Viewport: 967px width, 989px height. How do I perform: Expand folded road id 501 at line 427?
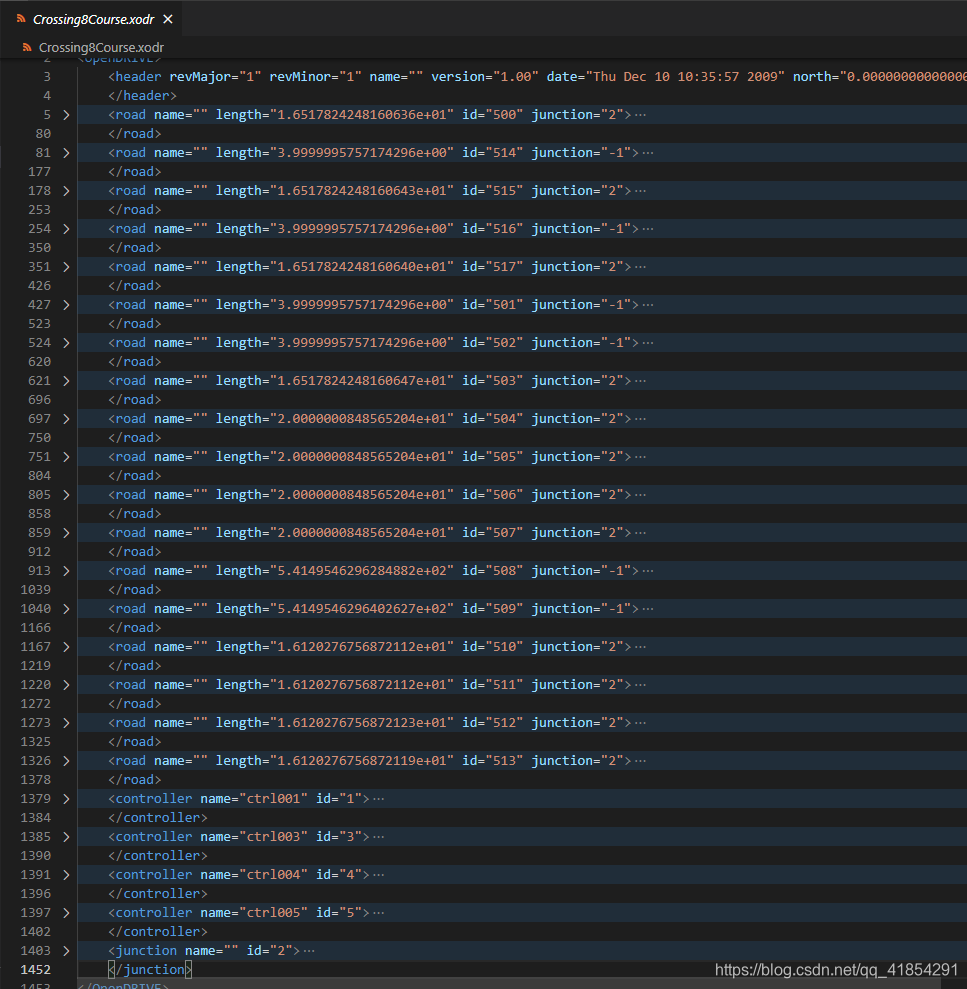click(66, 305)
